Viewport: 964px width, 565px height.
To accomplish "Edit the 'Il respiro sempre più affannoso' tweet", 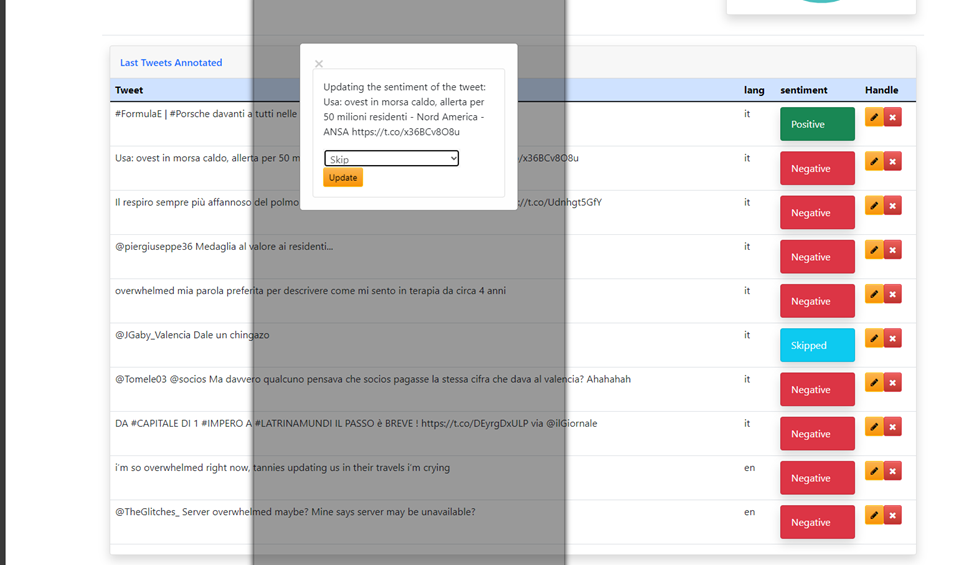I will (874, 205).
